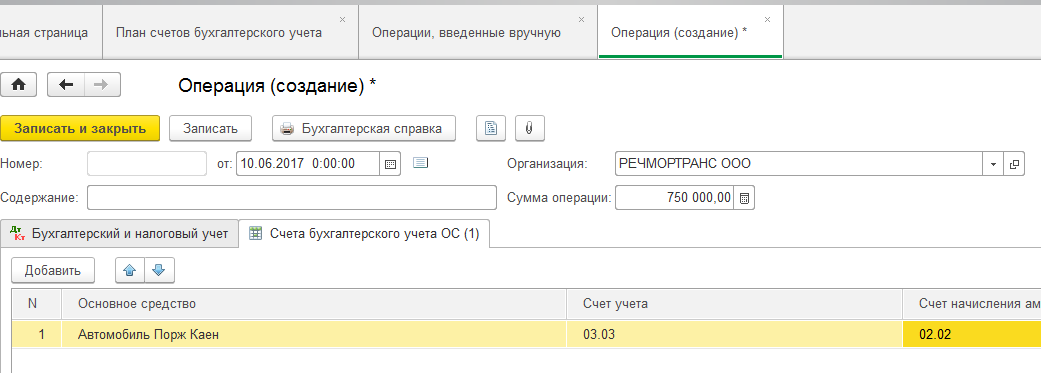
Task: Open calculator for Сумма операции
Action: coord(745,198)
